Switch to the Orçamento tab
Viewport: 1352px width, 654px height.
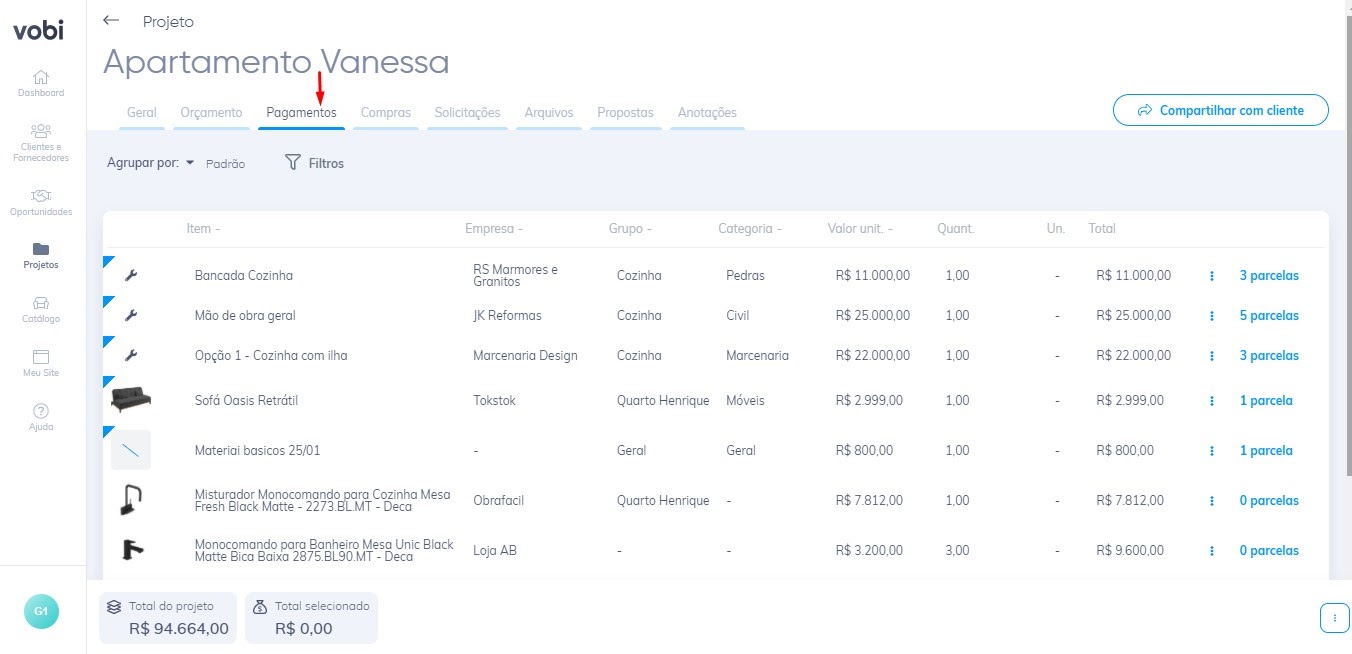(x=211, y=113)
